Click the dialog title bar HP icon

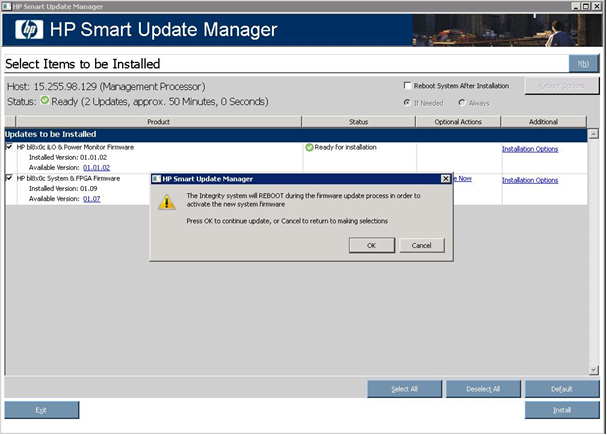click(x=156, y=178)
